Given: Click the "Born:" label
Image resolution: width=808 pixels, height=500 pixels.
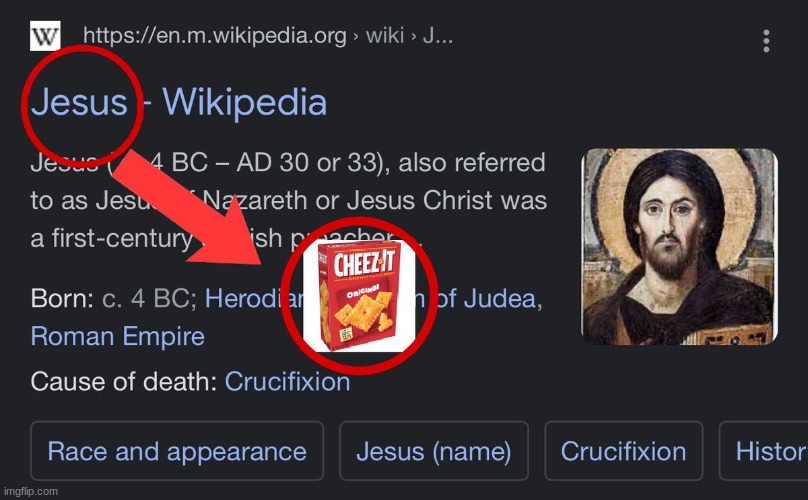Looking at the screenshot, I should 62,299.
